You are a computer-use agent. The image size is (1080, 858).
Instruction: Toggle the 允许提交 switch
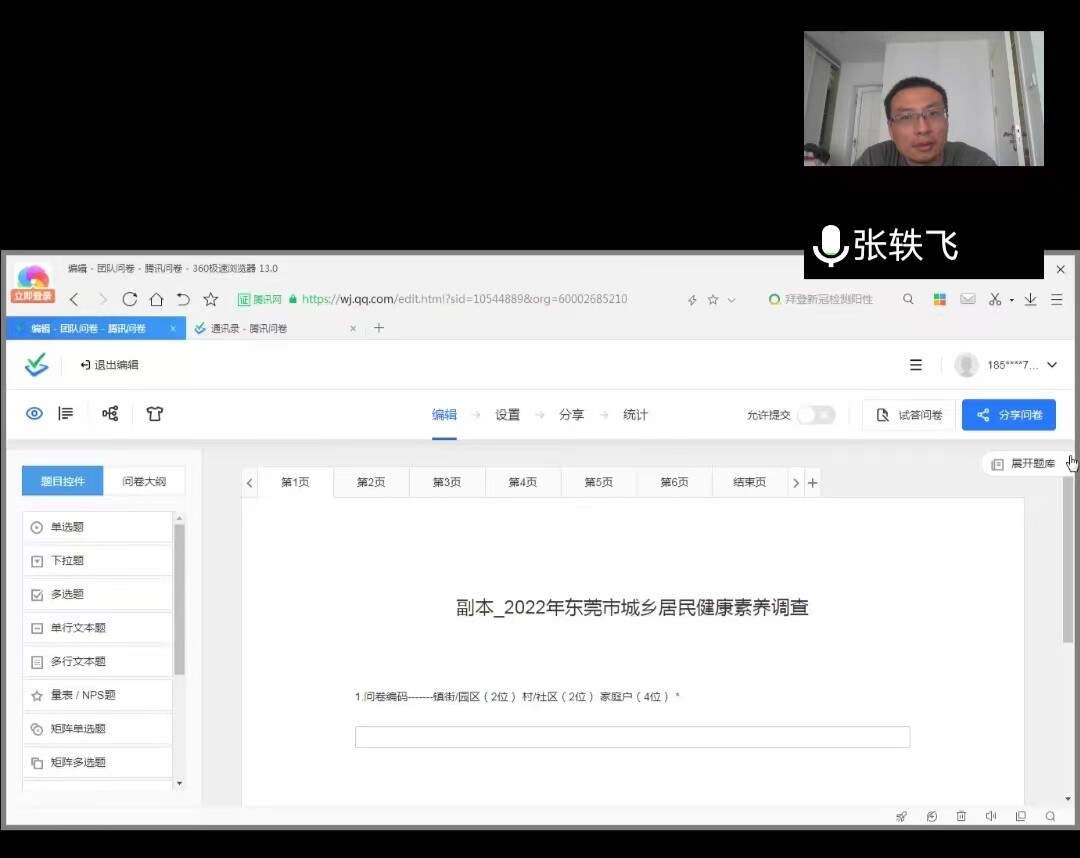point(816,415)
